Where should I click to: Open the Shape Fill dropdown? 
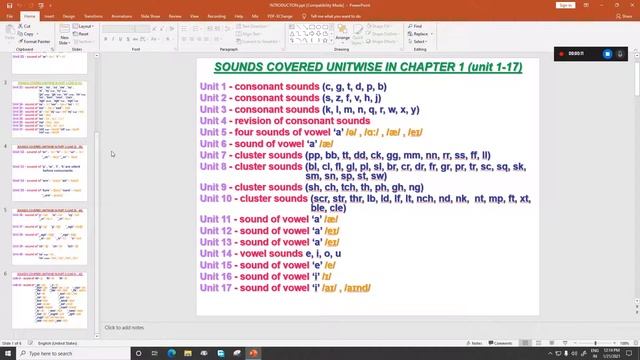[378, 26]
